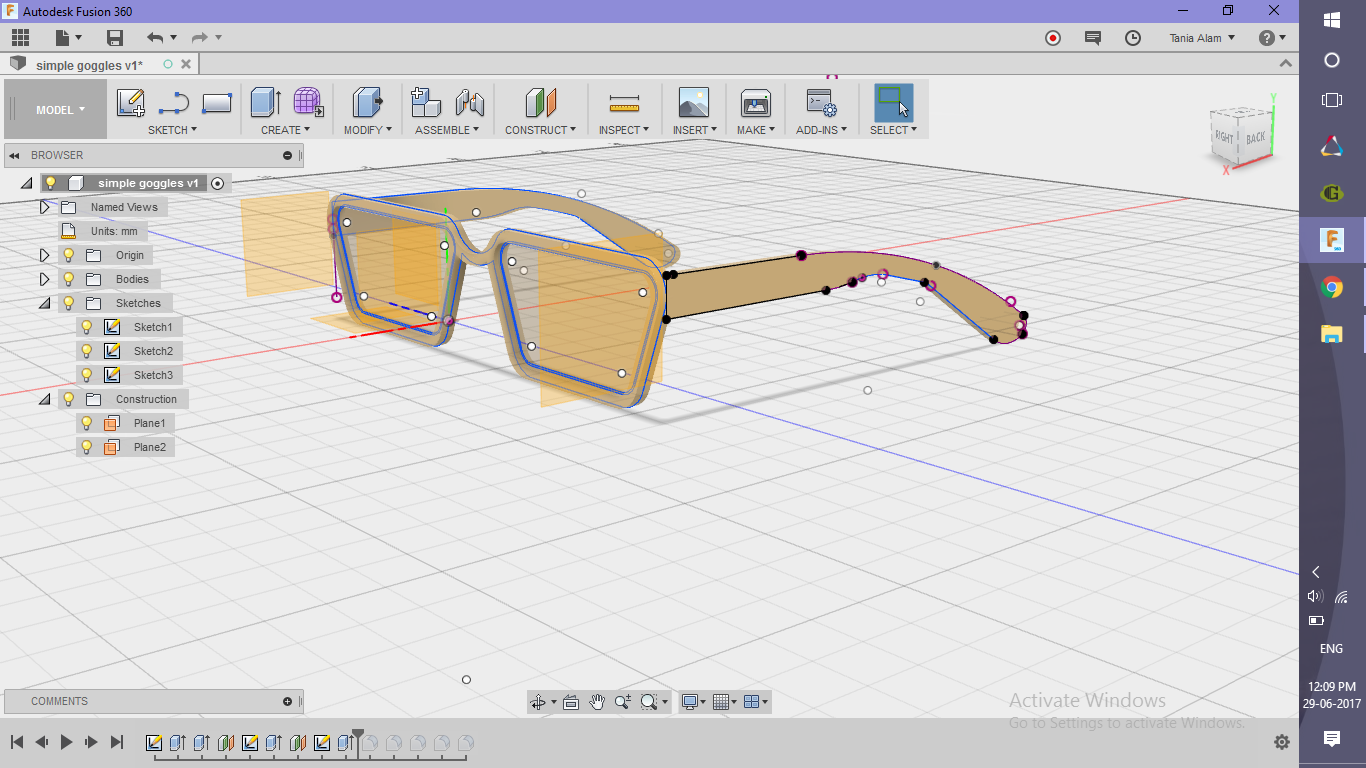Activate the Measure ruler tool
Image resolution: width=1366 pixels, height=768 pixels.
[624, 103]
